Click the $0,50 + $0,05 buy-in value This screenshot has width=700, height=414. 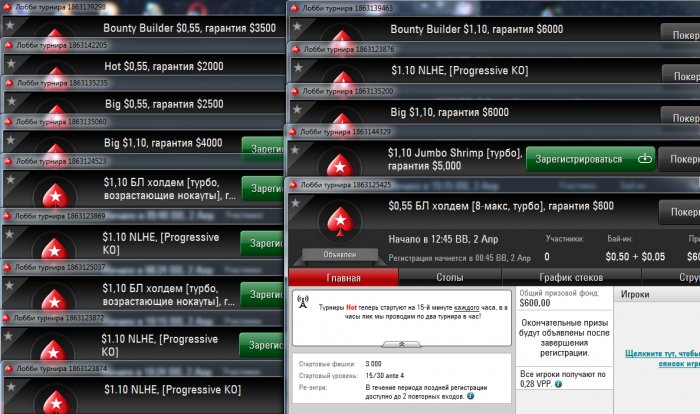[635, 257]
